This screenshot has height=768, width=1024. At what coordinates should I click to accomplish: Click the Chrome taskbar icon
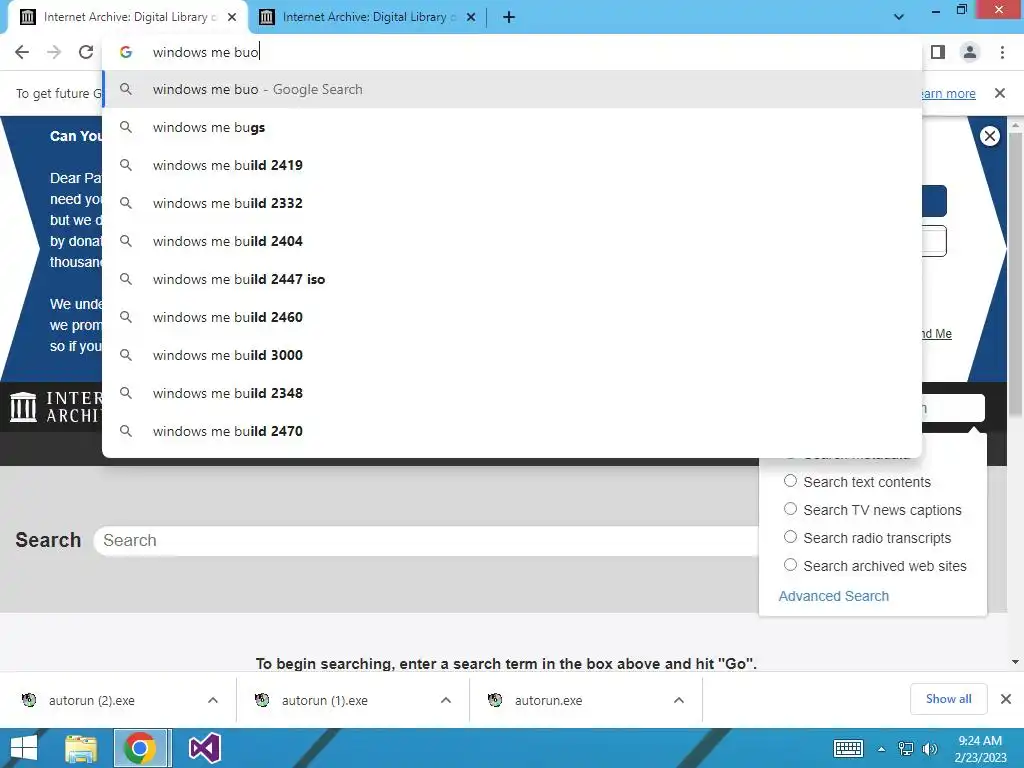[x=140, y=748]
